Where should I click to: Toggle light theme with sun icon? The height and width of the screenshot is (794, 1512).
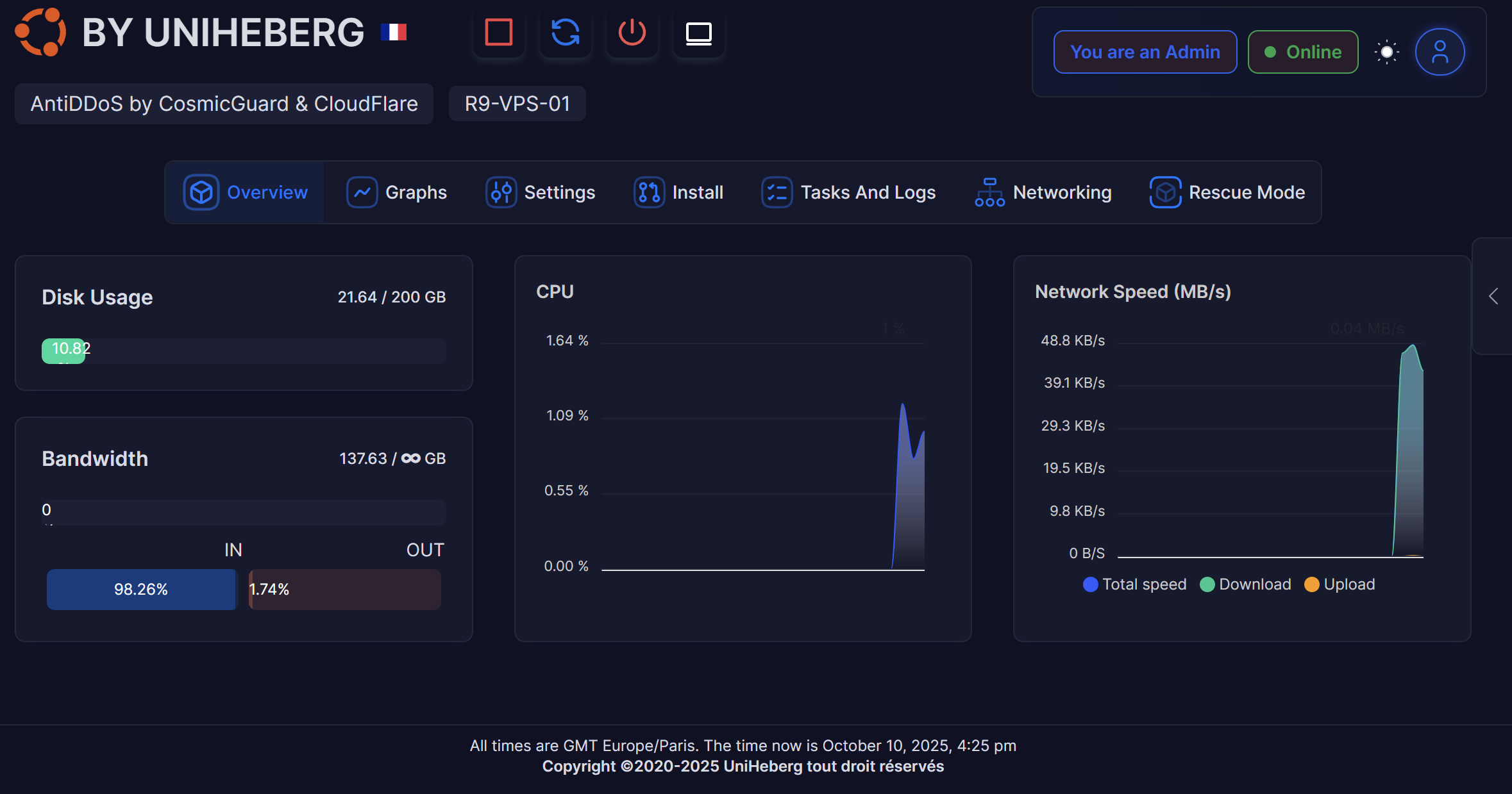point(1386,52)
